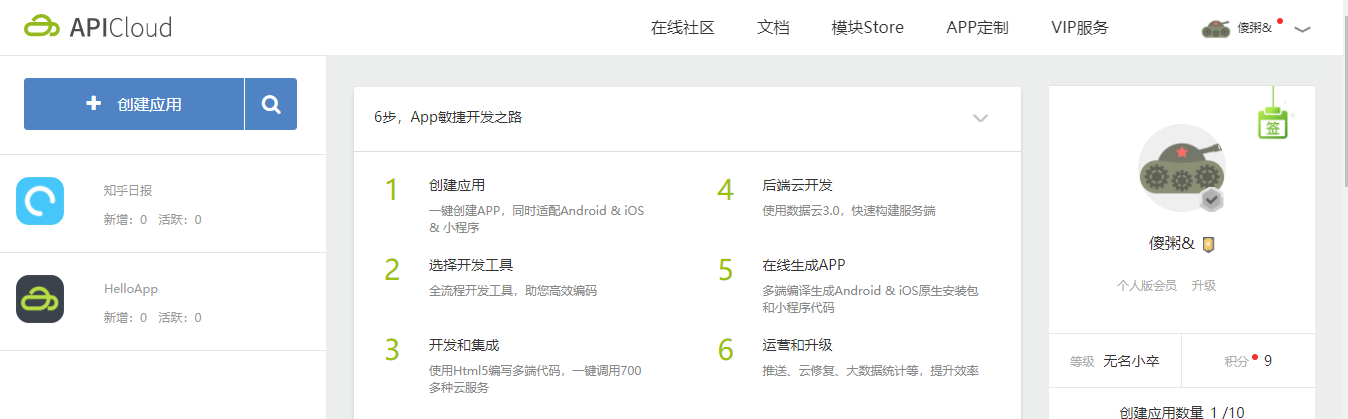The image size is (1348, 419).
Task: Open the 知乎日报 app icon
Action: pyautogui.click(x=40, y=201)
